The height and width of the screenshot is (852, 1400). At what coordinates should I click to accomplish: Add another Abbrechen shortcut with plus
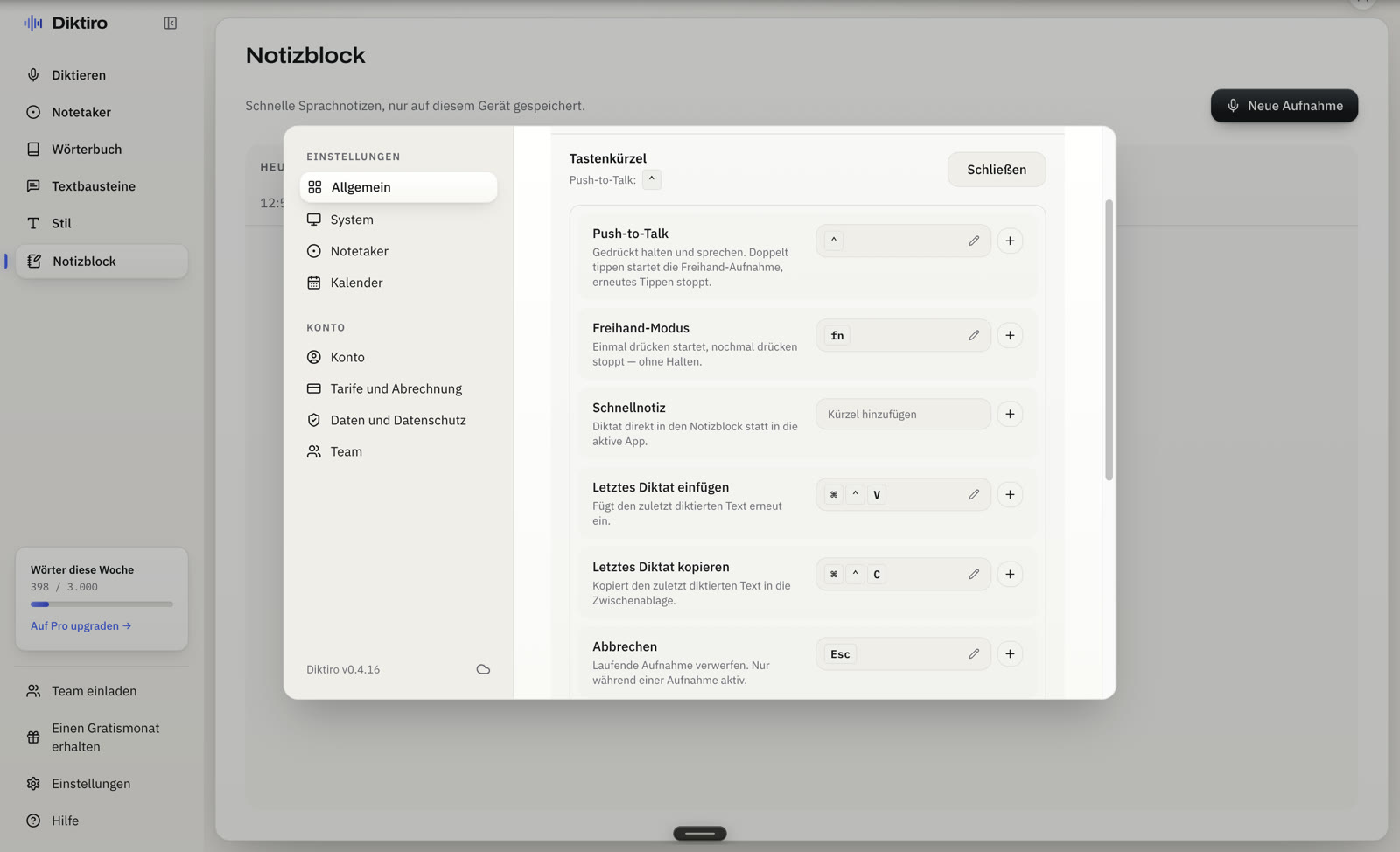1010,653
